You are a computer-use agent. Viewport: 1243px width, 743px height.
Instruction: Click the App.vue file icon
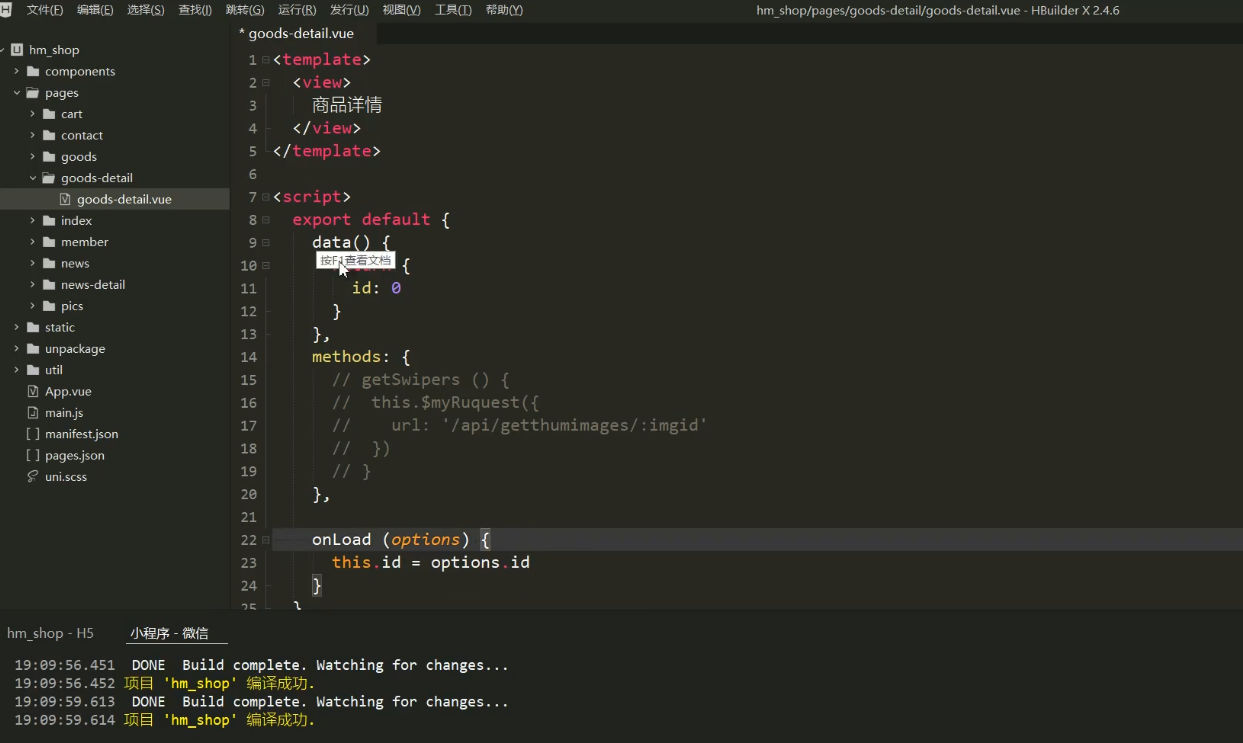click(33, 391)
